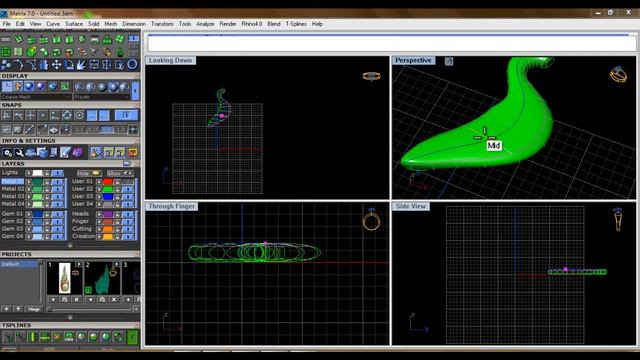Click the first TSplines tool icon
The image size is (640, 360).
(x=8, y=337)
